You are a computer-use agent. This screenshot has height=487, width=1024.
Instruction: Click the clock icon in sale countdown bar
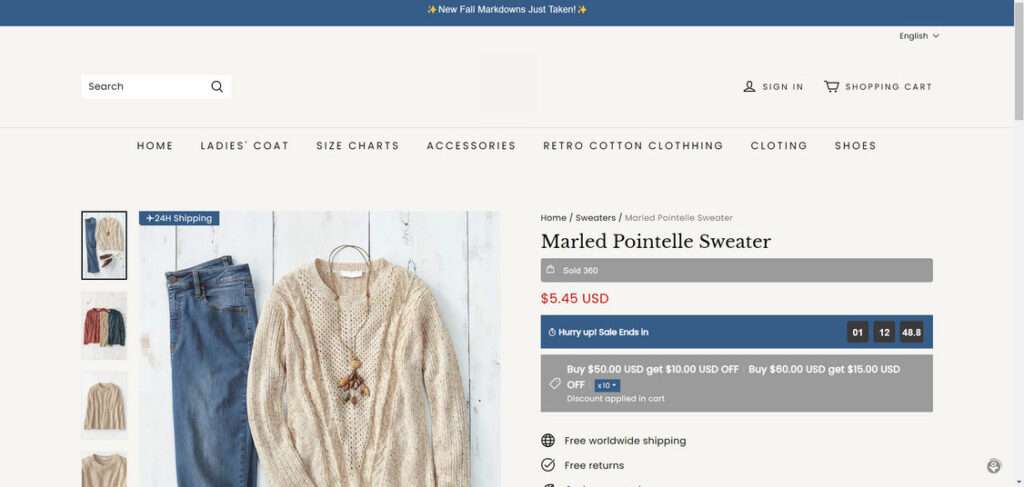click(x=552, y=332)
